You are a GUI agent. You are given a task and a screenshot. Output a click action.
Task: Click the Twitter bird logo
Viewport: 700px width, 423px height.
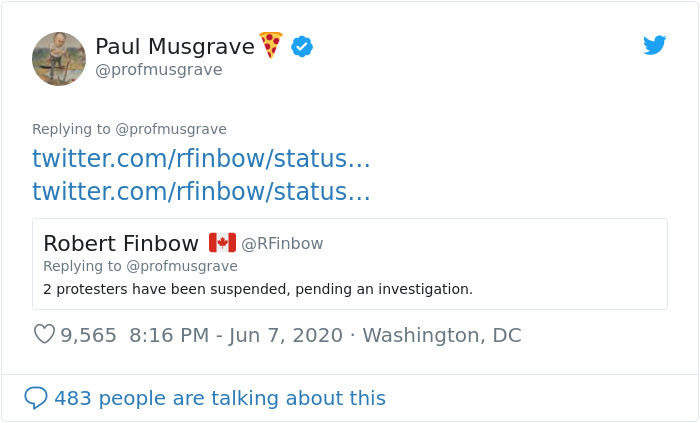point(654,45)
